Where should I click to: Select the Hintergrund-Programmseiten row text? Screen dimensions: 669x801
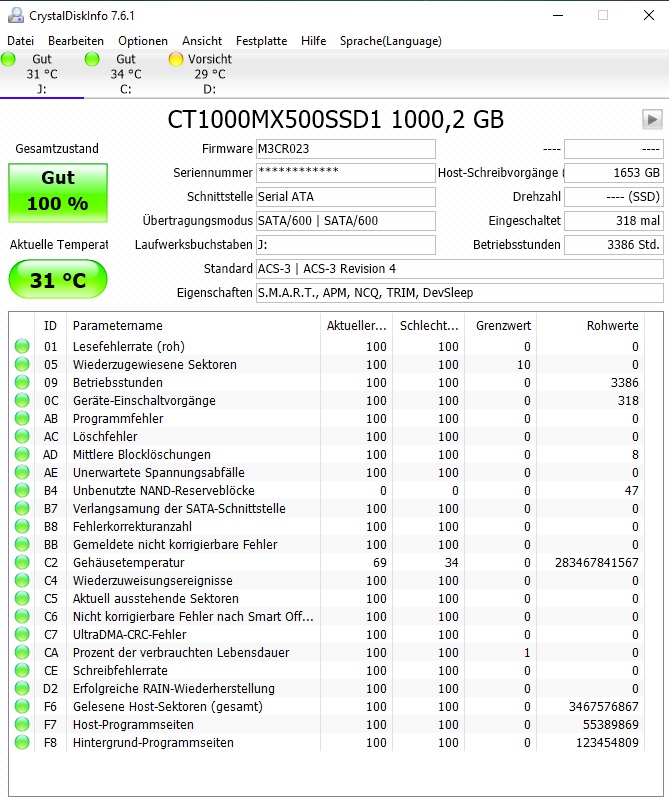153,742
